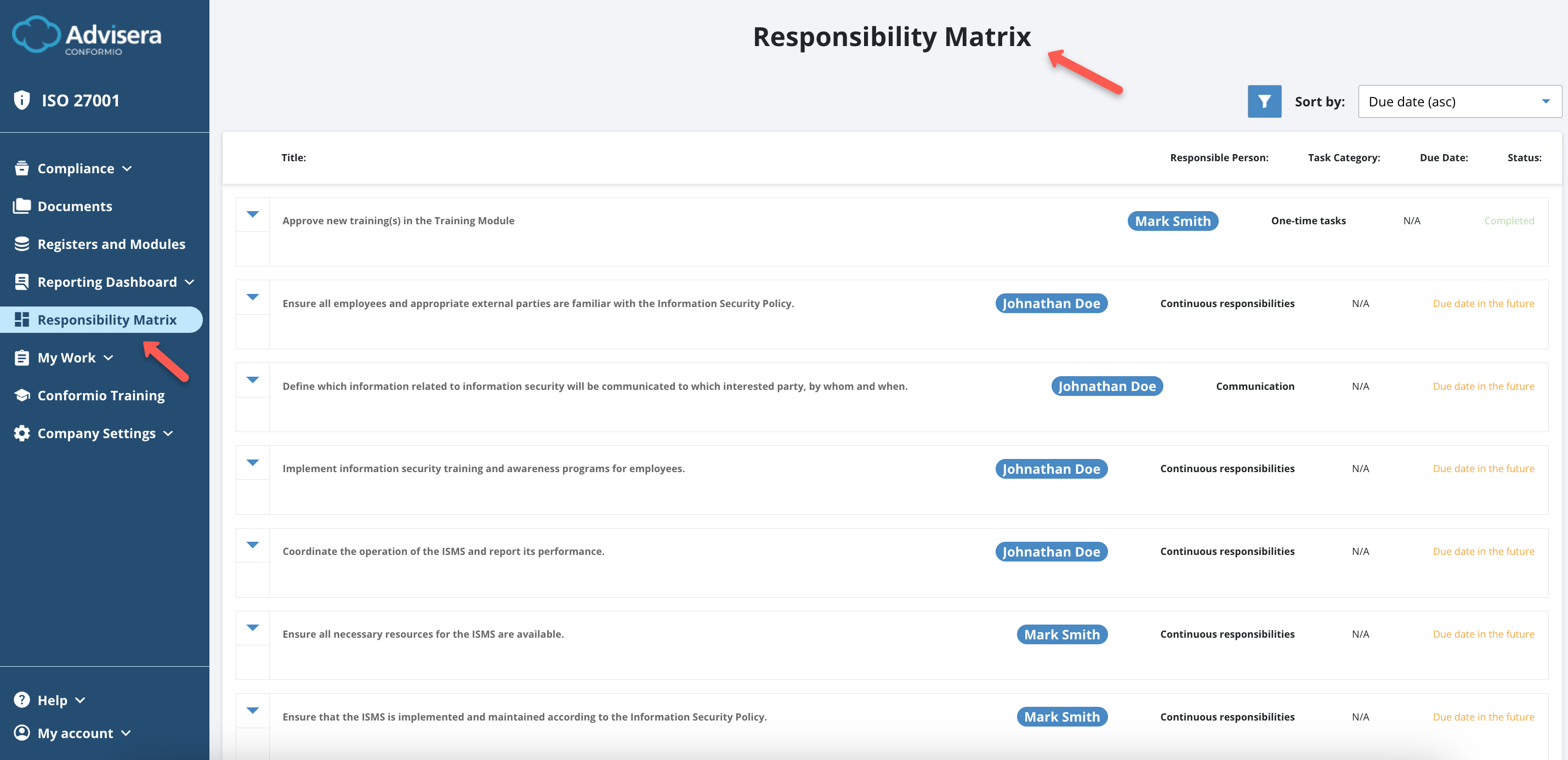Viewport: 1568px width, 760px height.
Task: Expand the Approve new training(s) task row
Action: 252,214
